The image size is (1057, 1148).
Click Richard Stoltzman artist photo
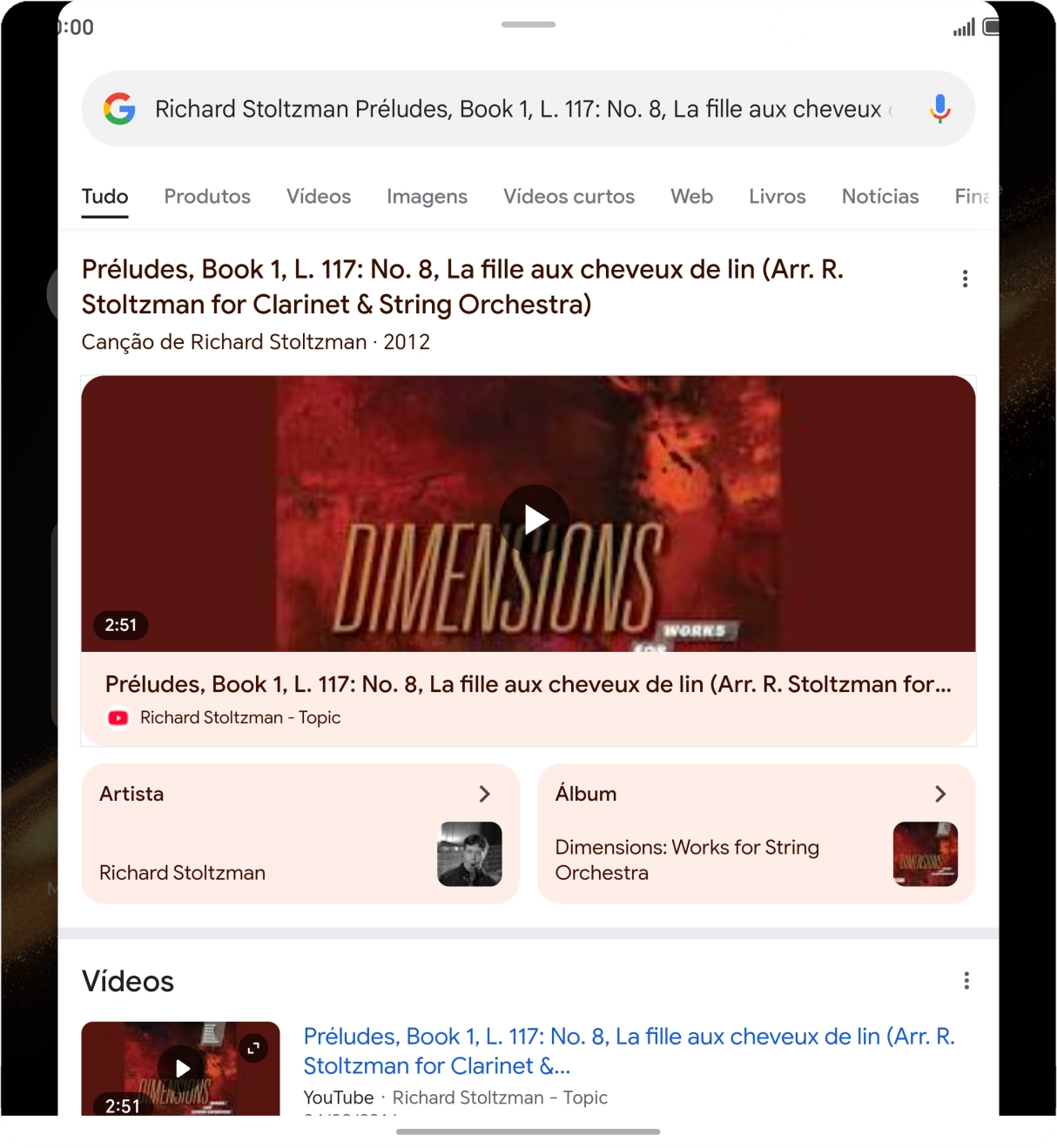click(x=469, y=854)
